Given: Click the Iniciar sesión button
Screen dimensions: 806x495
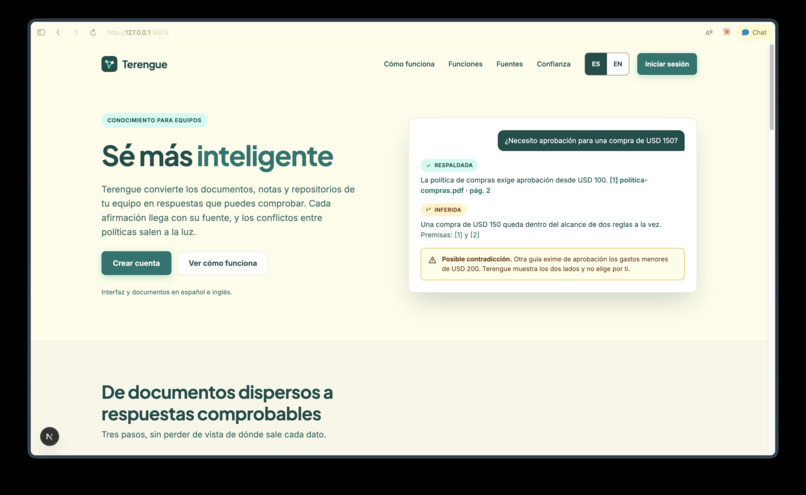Looking at the screenshot, I should point(667,64).
